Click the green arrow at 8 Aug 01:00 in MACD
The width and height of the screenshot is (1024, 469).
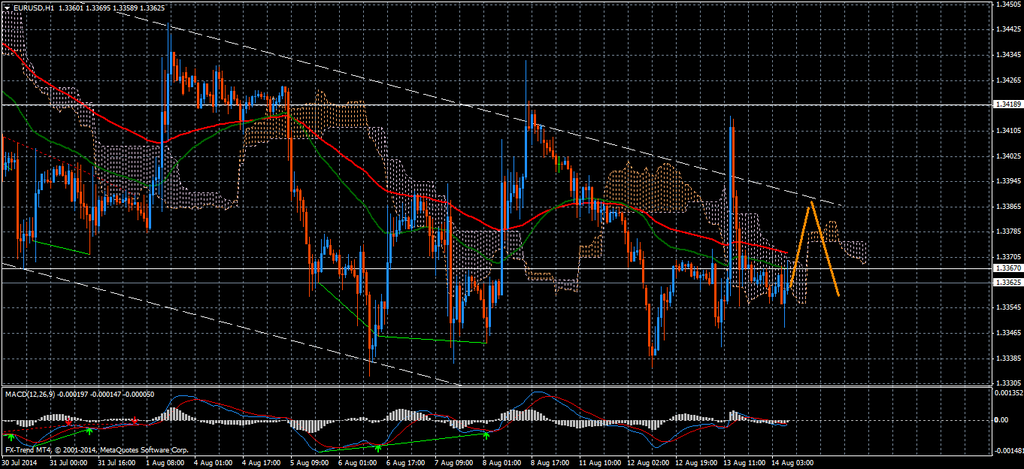click(486, 434)
